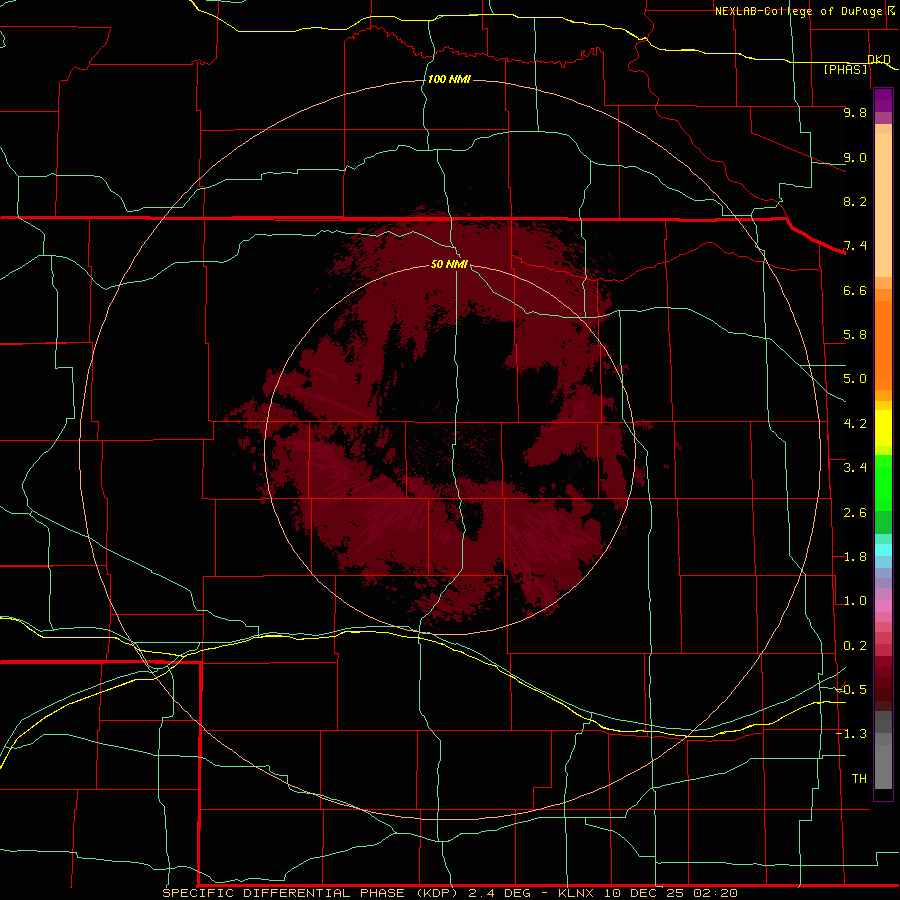The width and height of the screenshot is (900, 900).
Task: Select the 5.0 scale value
Action: [855, 379]
